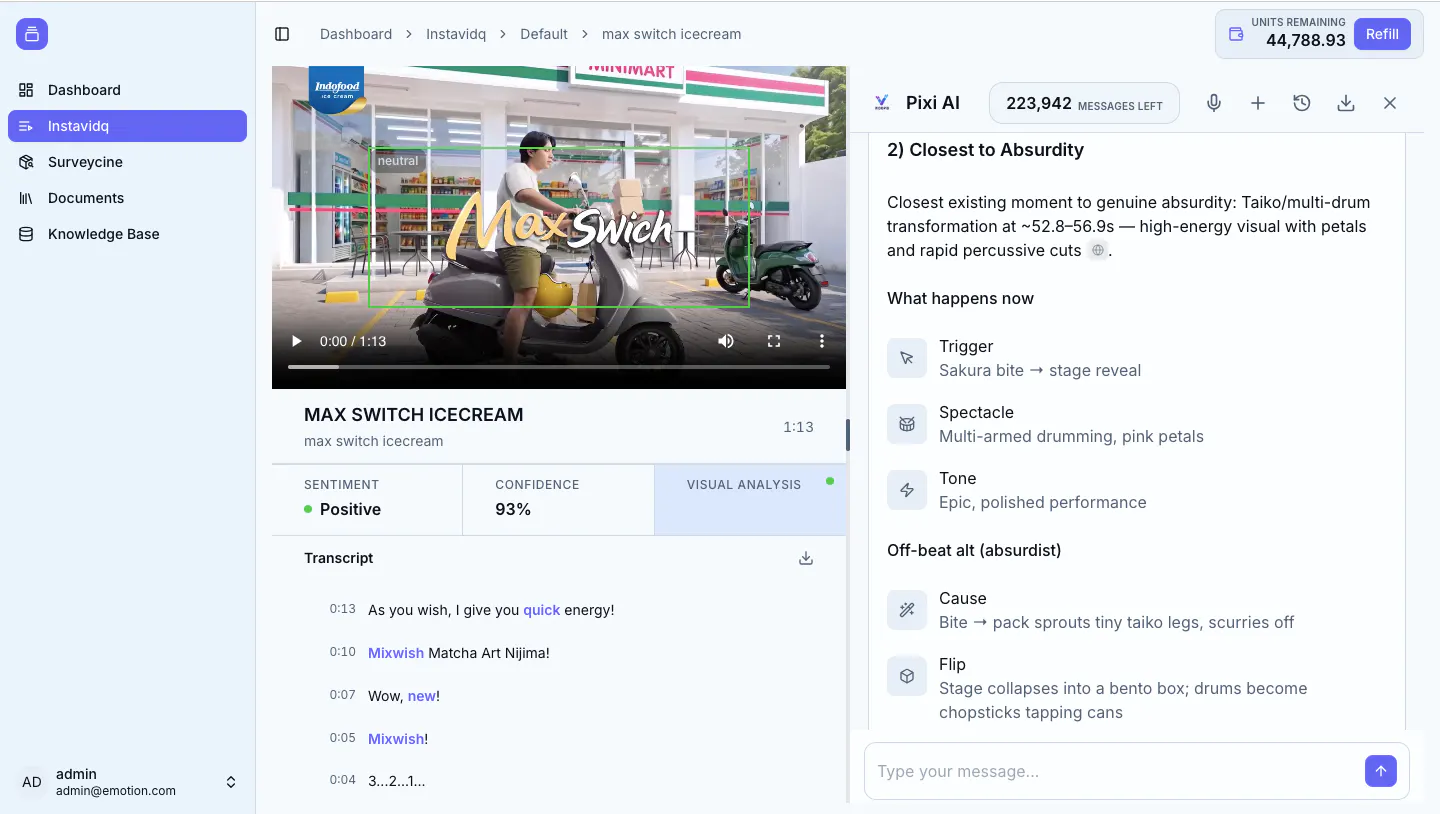Click the 'Closest to Absurdity' heading
Viewport: 1440px width, 814px height.
pos(985,150)
